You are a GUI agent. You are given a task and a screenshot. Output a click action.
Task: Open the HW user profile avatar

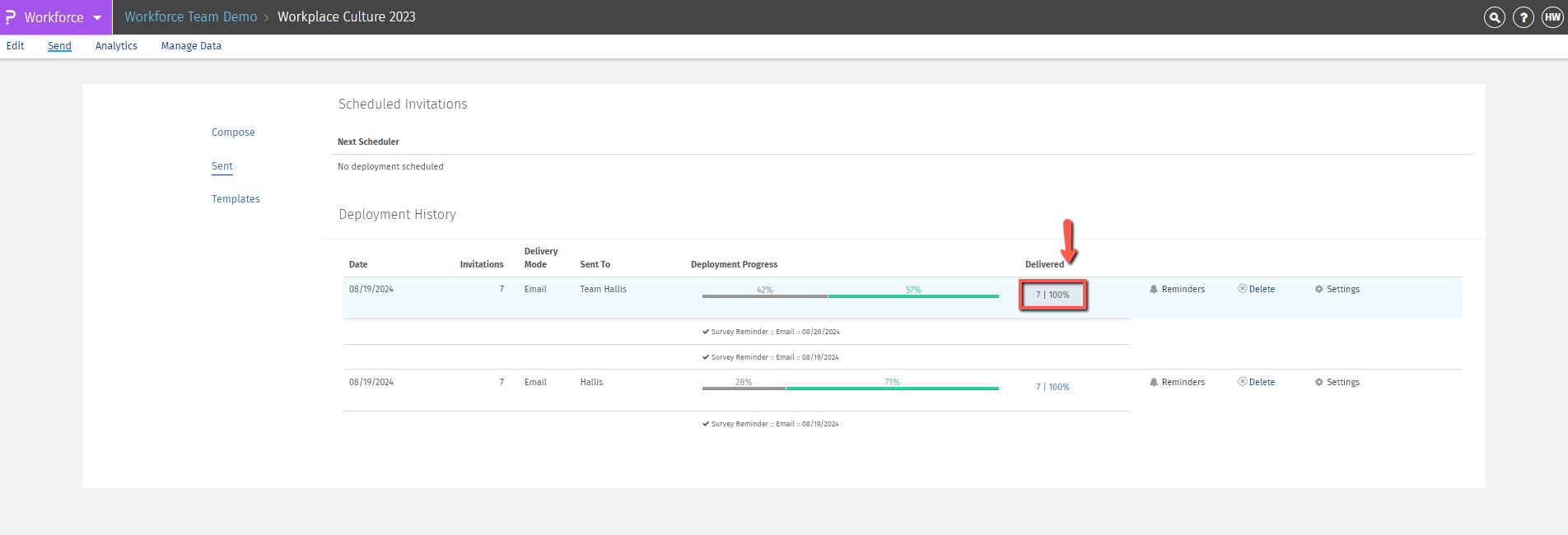(x=1552, y=17)
